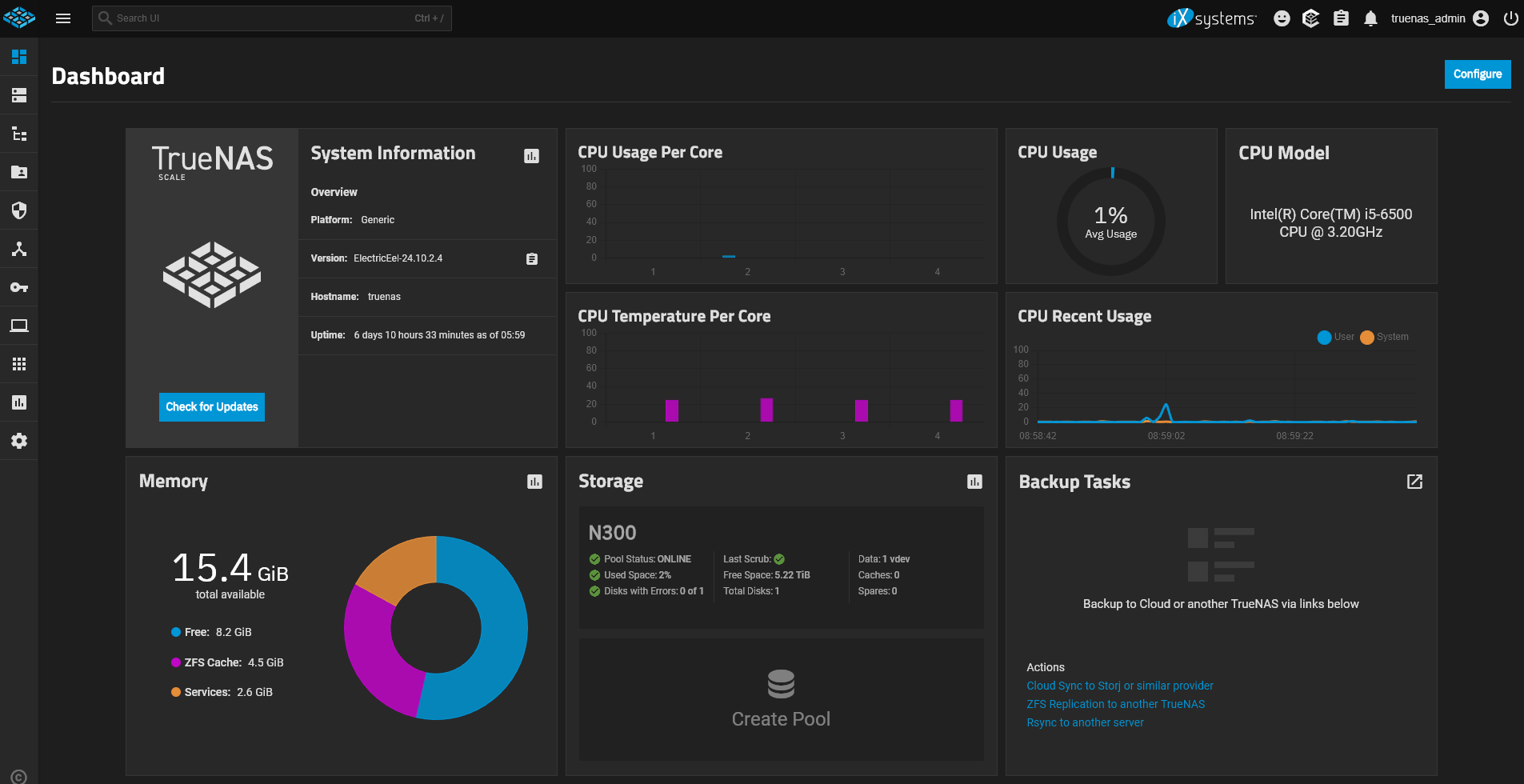Click the Check for Updates button
Image resolution: width=1524 pixels, height=784 pixels.
211,406
